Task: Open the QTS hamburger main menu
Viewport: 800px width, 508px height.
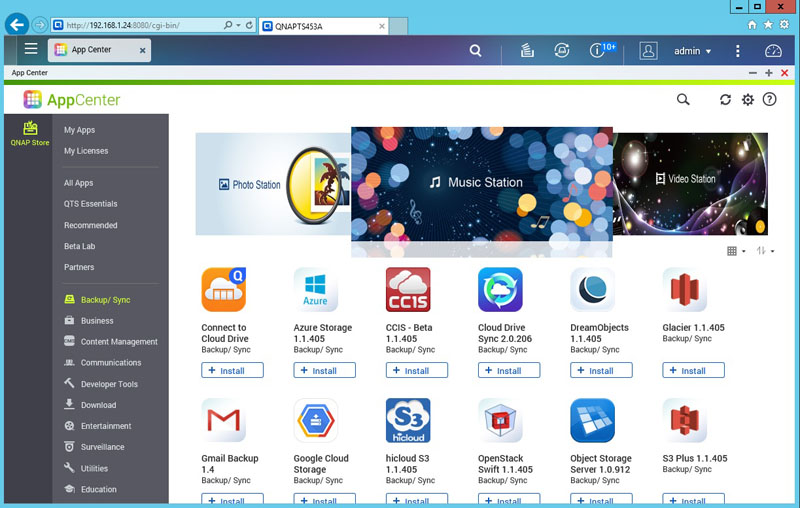Action: [31, 49]
